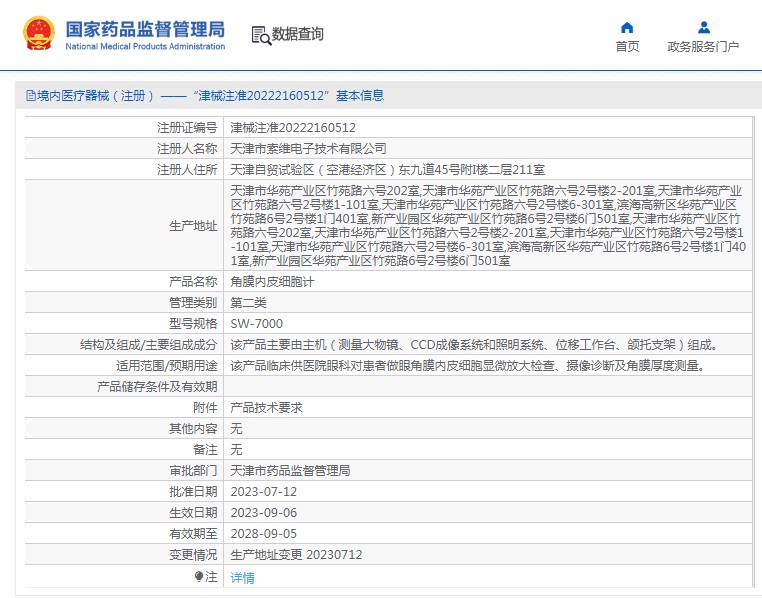762x598 pixels.
Task: Click the model value SW-7000
Action: [257, 323]
